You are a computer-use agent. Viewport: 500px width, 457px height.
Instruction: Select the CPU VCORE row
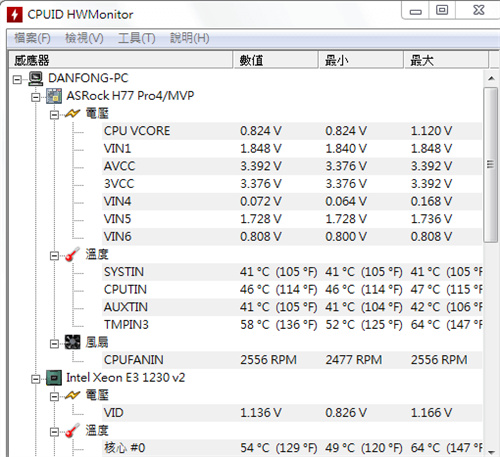(x=292, y=131)
